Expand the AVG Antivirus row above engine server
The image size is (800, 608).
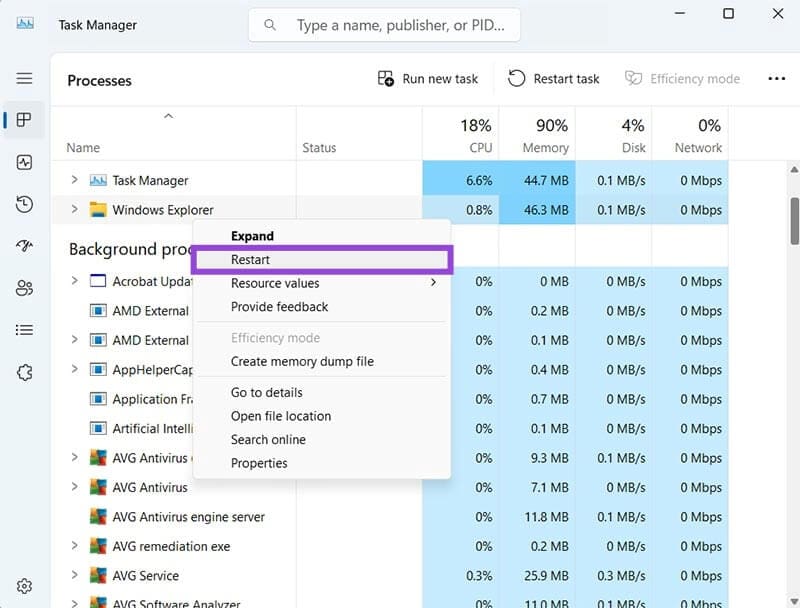tap(74, 487)
